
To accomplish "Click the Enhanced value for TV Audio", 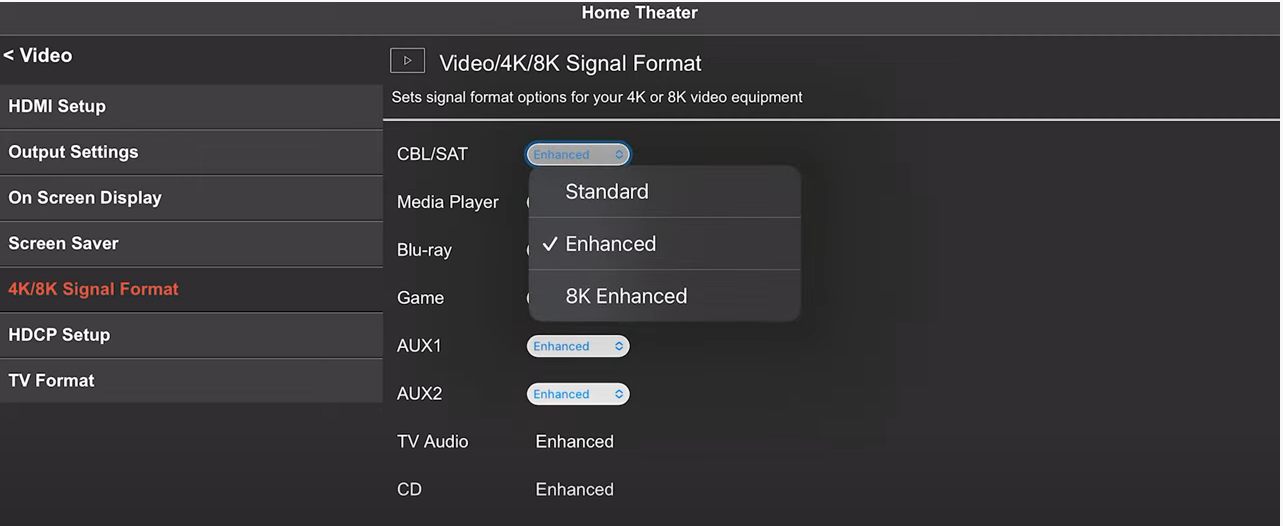I will coord(575,441).
